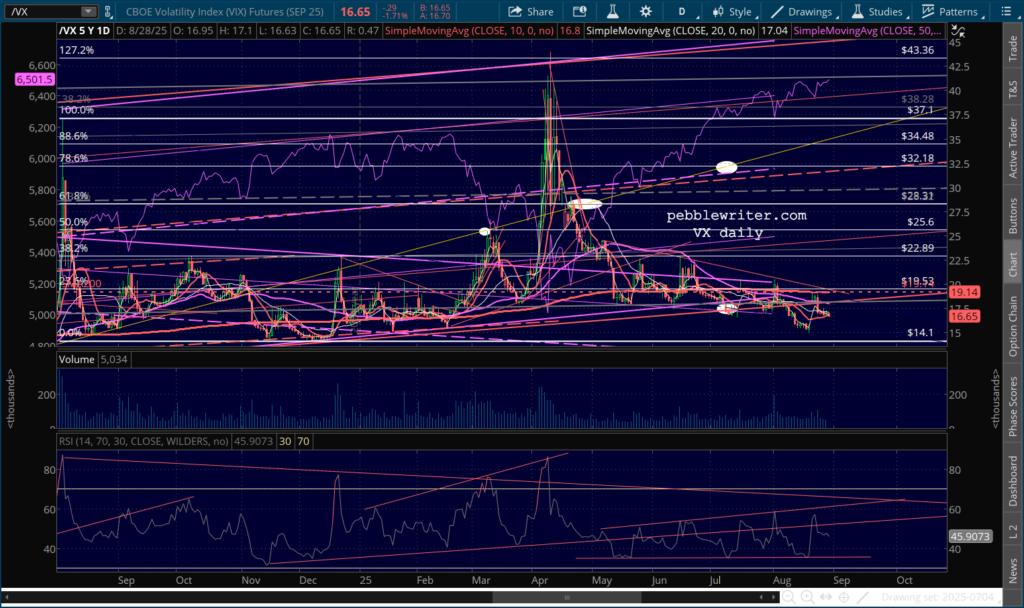
Task: Open the Drawings menu
Action: 800,11
